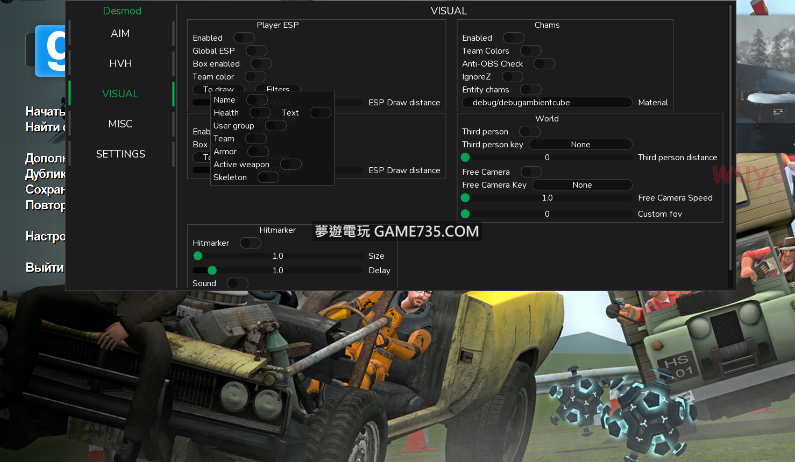Click Найти in the Garry's Mod menu
This screenshot has height=462, width=795.
(x=45, y=127)
